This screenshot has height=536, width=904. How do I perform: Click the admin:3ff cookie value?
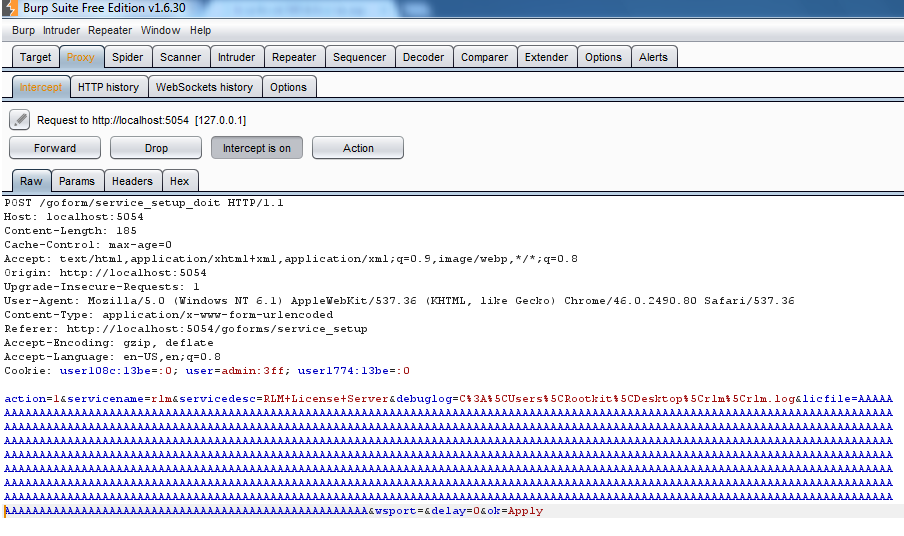(253, 371)
